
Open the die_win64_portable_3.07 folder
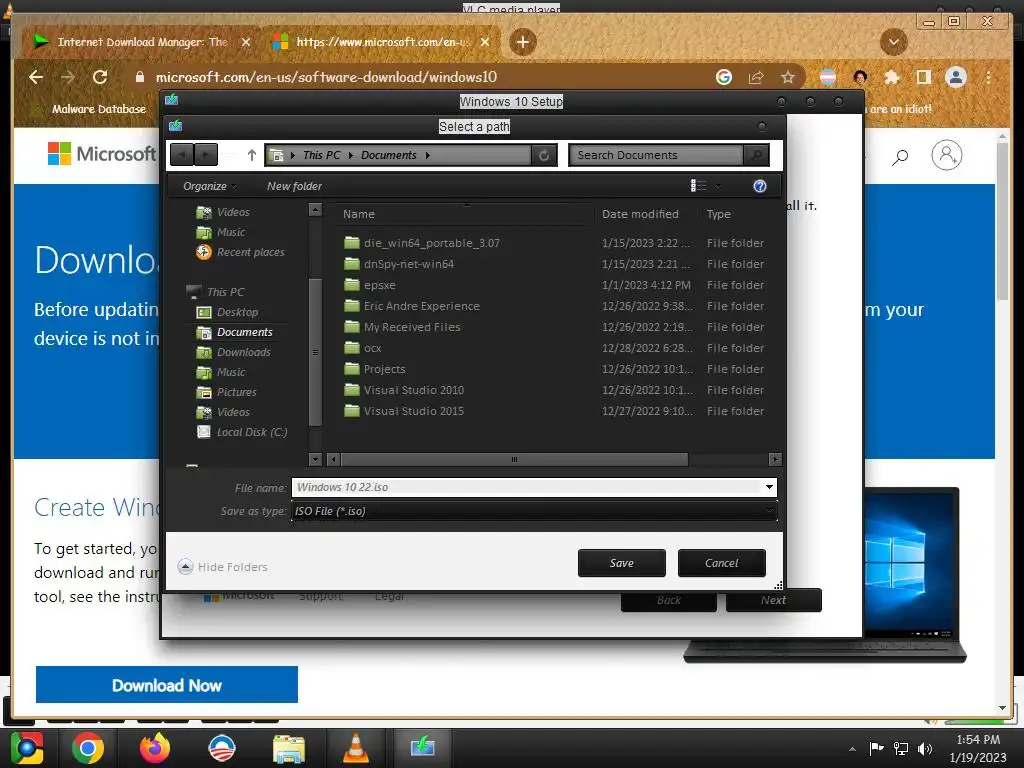tap(432, 243)
